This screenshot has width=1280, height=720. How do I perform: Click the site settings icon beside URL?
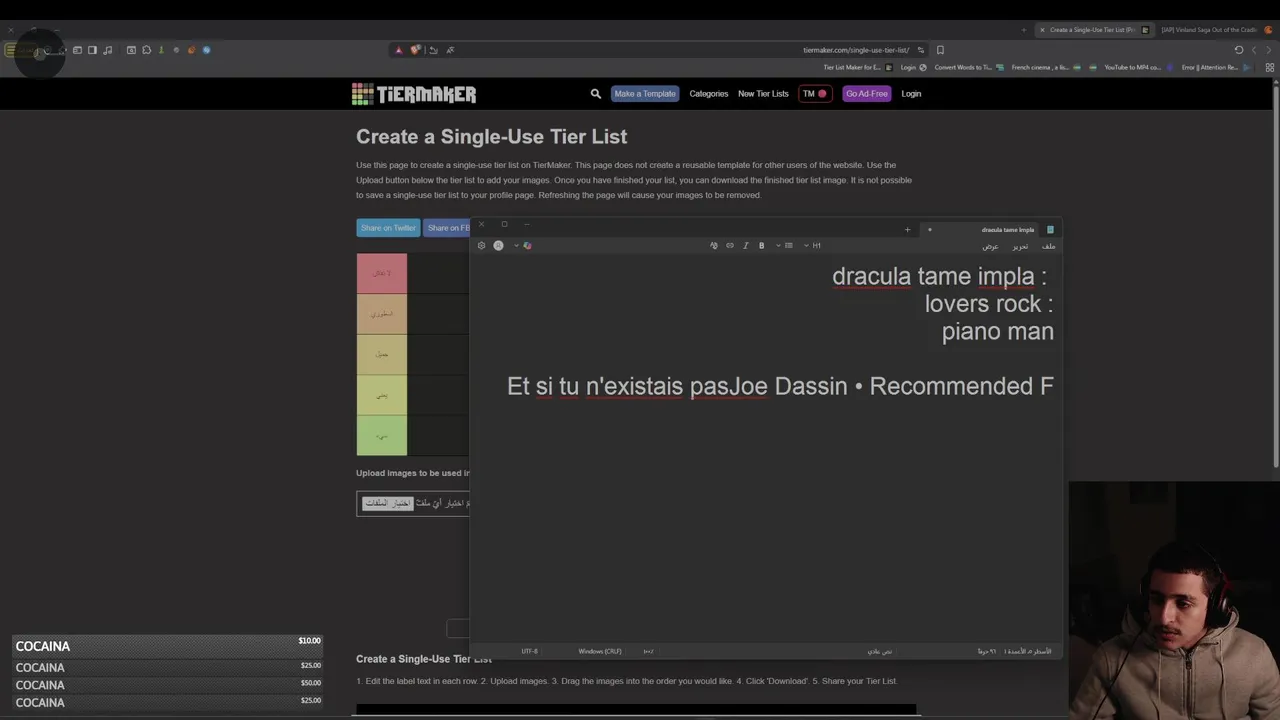coord(921,50)
